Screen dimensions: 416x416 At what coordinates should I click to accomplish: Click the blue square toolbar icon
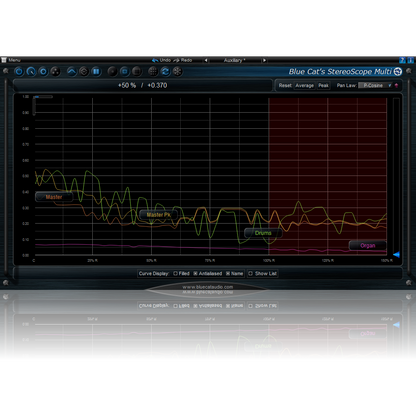point(124,71)
